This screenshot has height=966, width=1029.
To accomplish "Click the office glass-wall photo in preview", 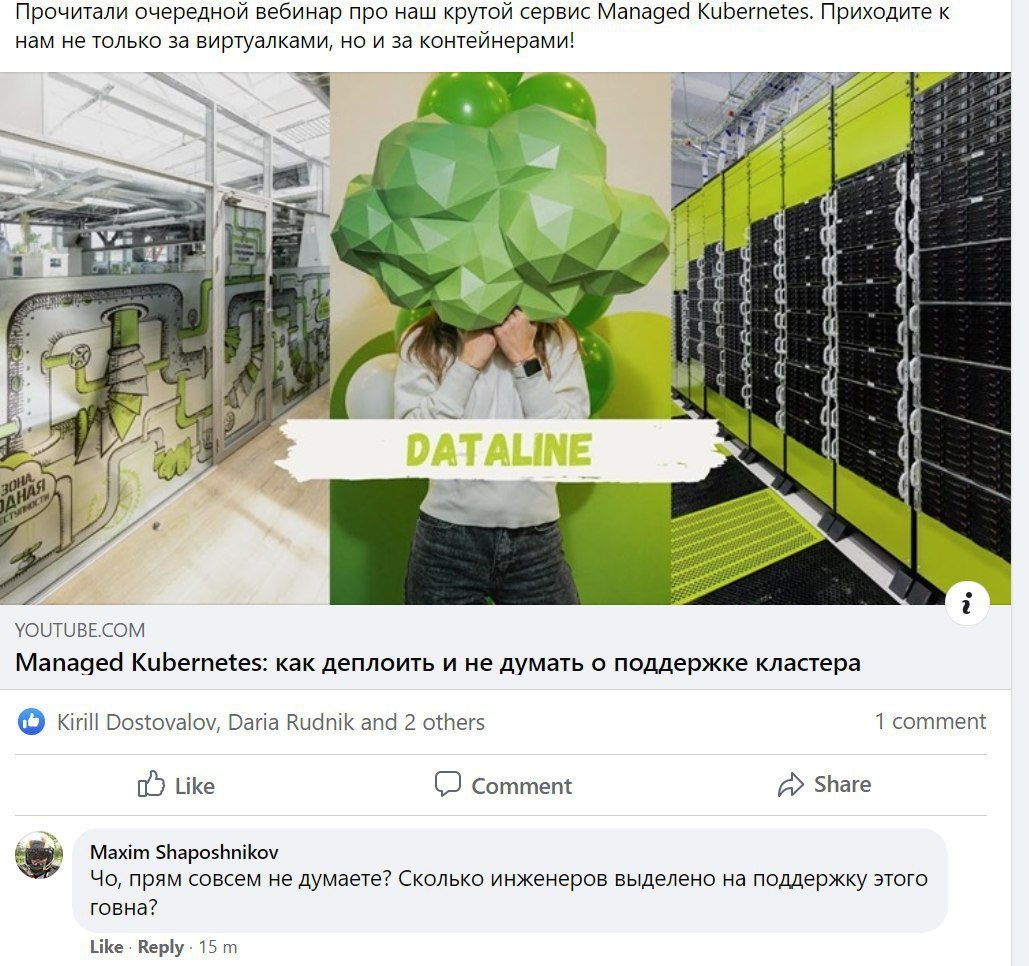I will 165,338.
